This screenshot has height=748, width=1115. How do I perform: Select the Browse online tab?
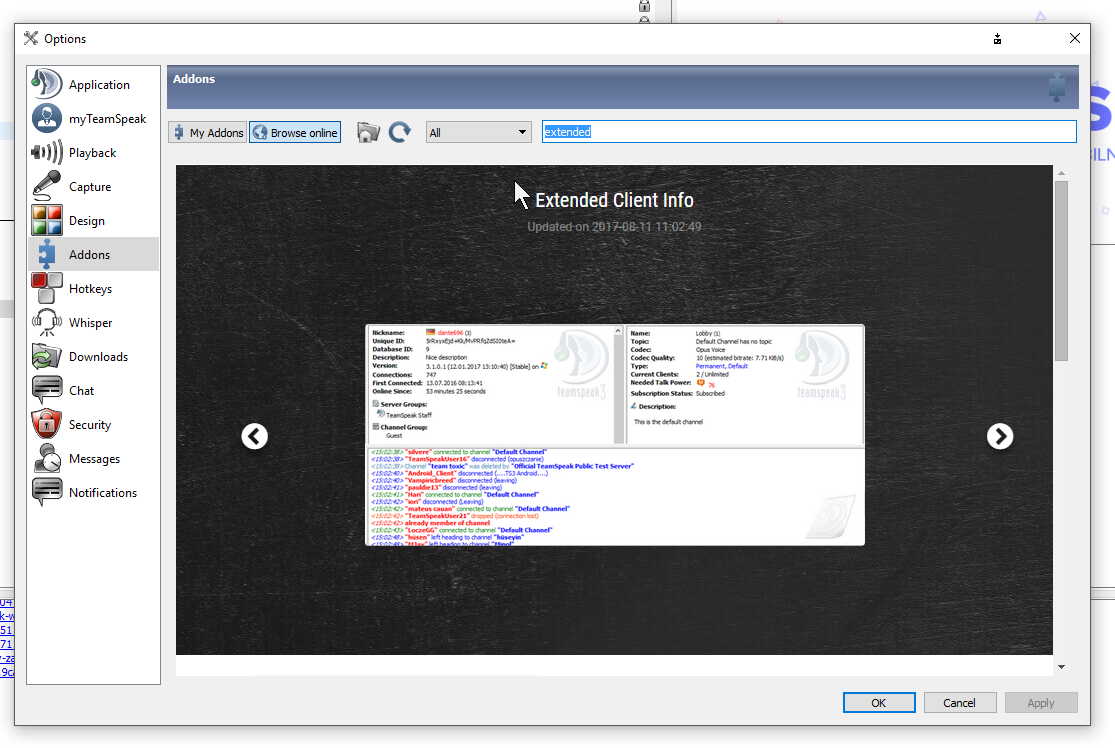(x=295, y=132)
